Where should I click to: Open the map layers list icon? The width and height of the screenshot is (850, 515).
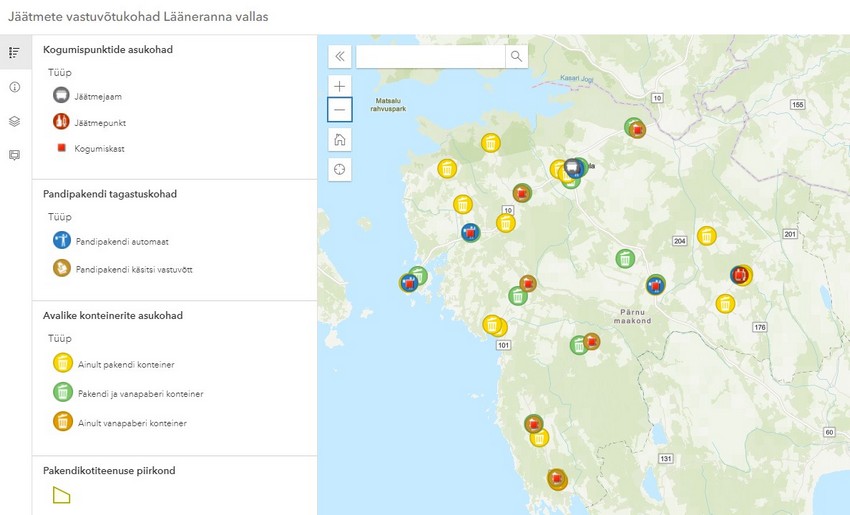coord(15,121)
